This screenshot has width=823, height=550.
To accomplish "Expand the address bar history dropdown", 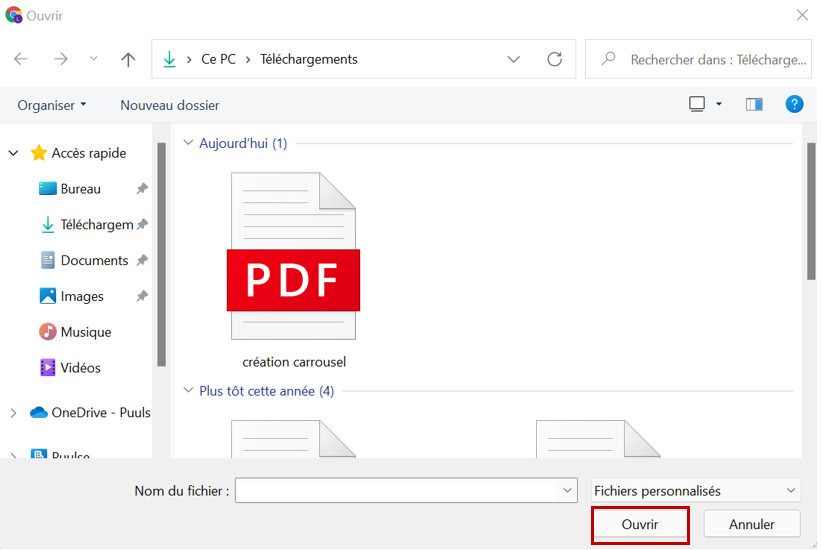I will pos(513,59).
